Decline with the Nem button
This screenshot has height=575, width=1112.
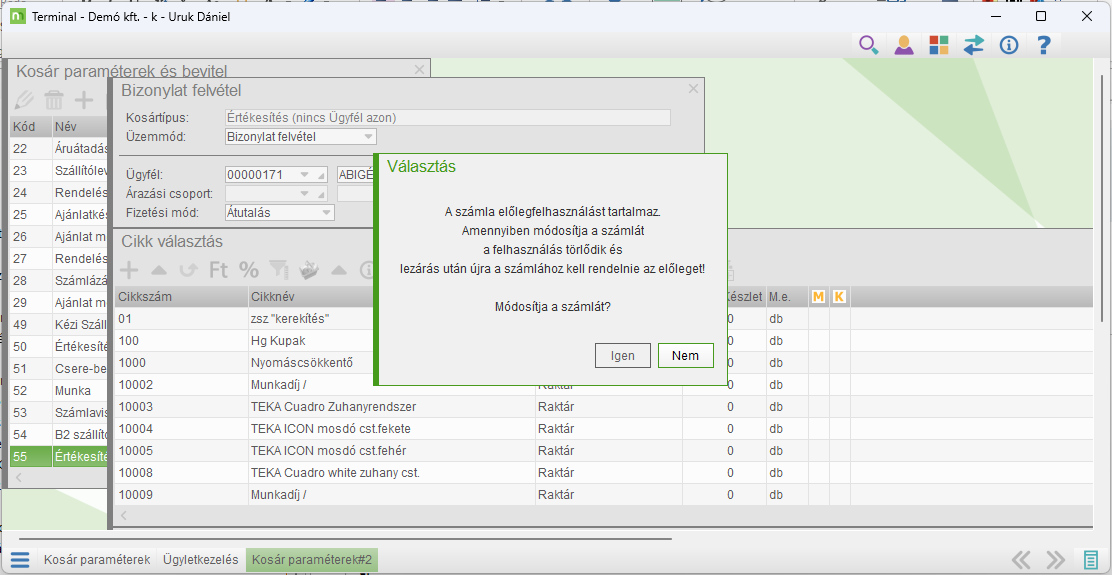pyautogui.click(x=686, y=356)
